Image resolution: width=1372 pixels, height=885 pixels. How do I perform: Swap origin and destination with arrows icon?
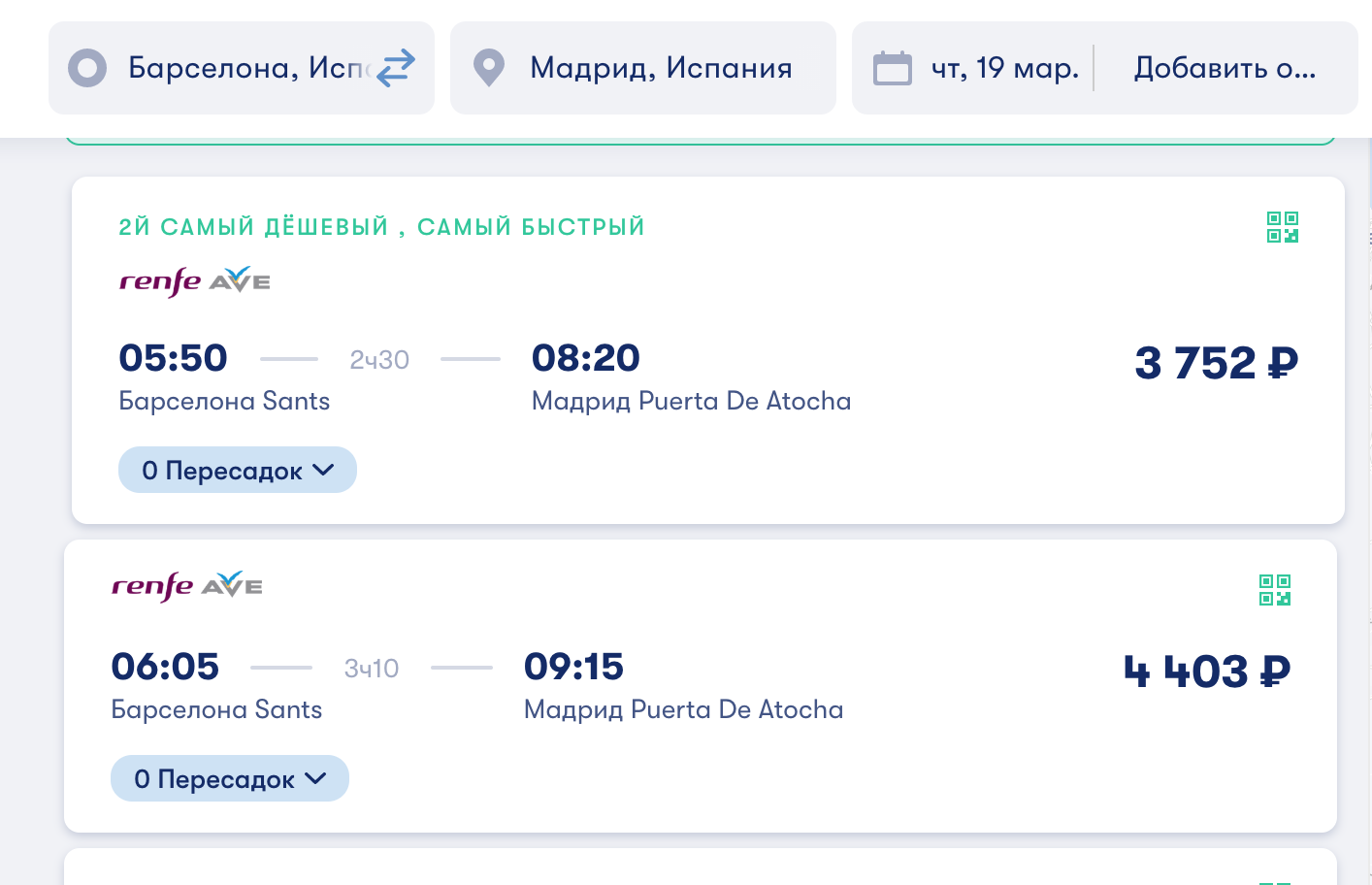(396, 68)
